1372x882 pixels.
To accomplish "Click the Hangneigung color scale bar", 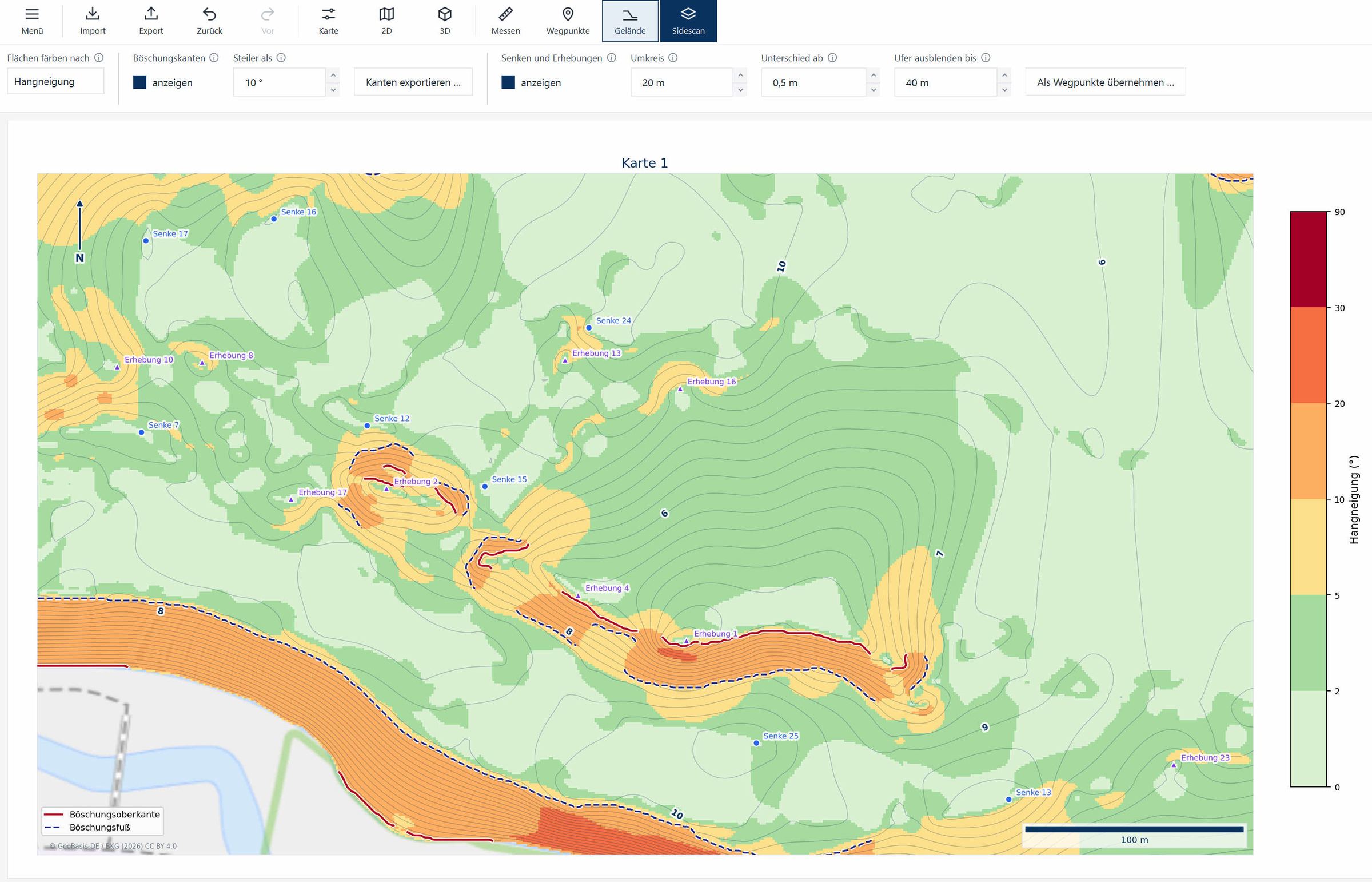I will 1309,499.
